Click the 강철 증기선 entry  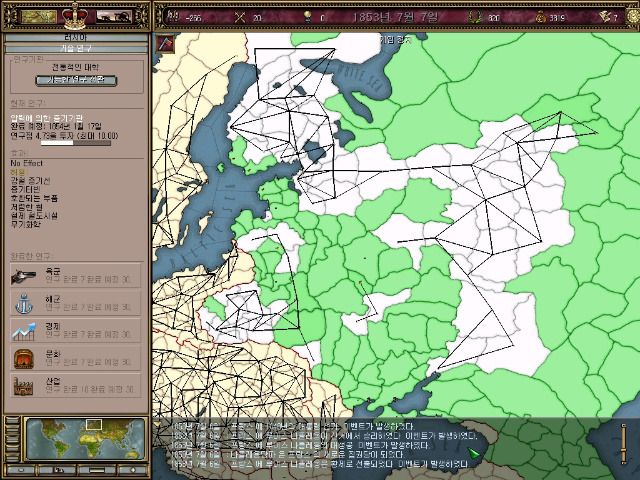click(30, 181)
